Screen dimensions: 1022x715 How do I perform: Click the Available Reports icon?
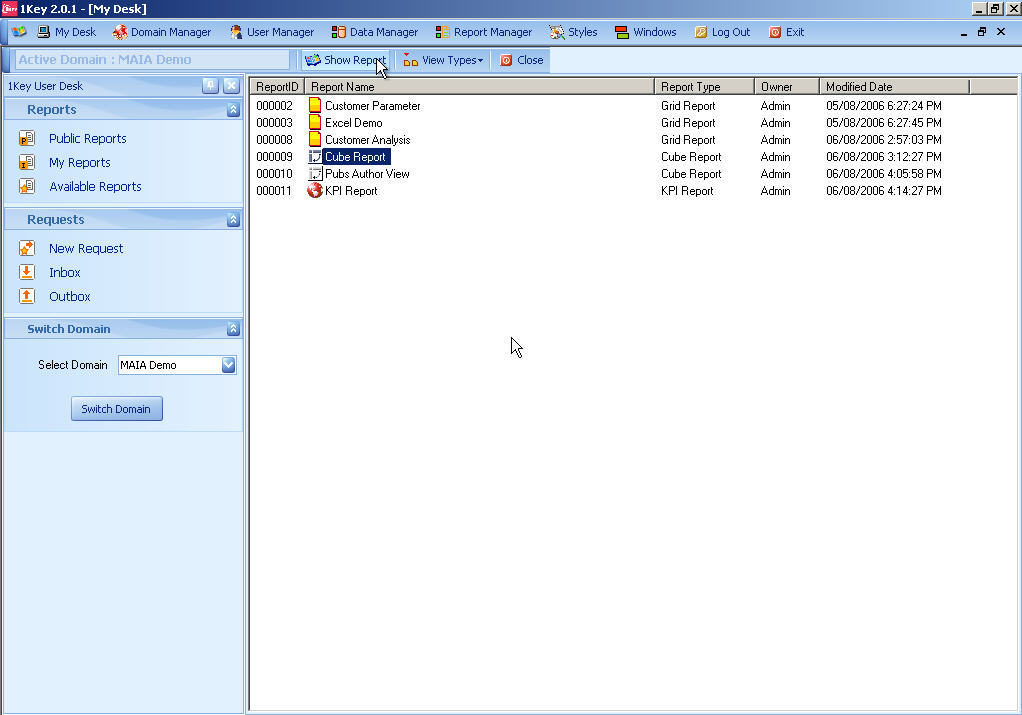click(27, 186)
